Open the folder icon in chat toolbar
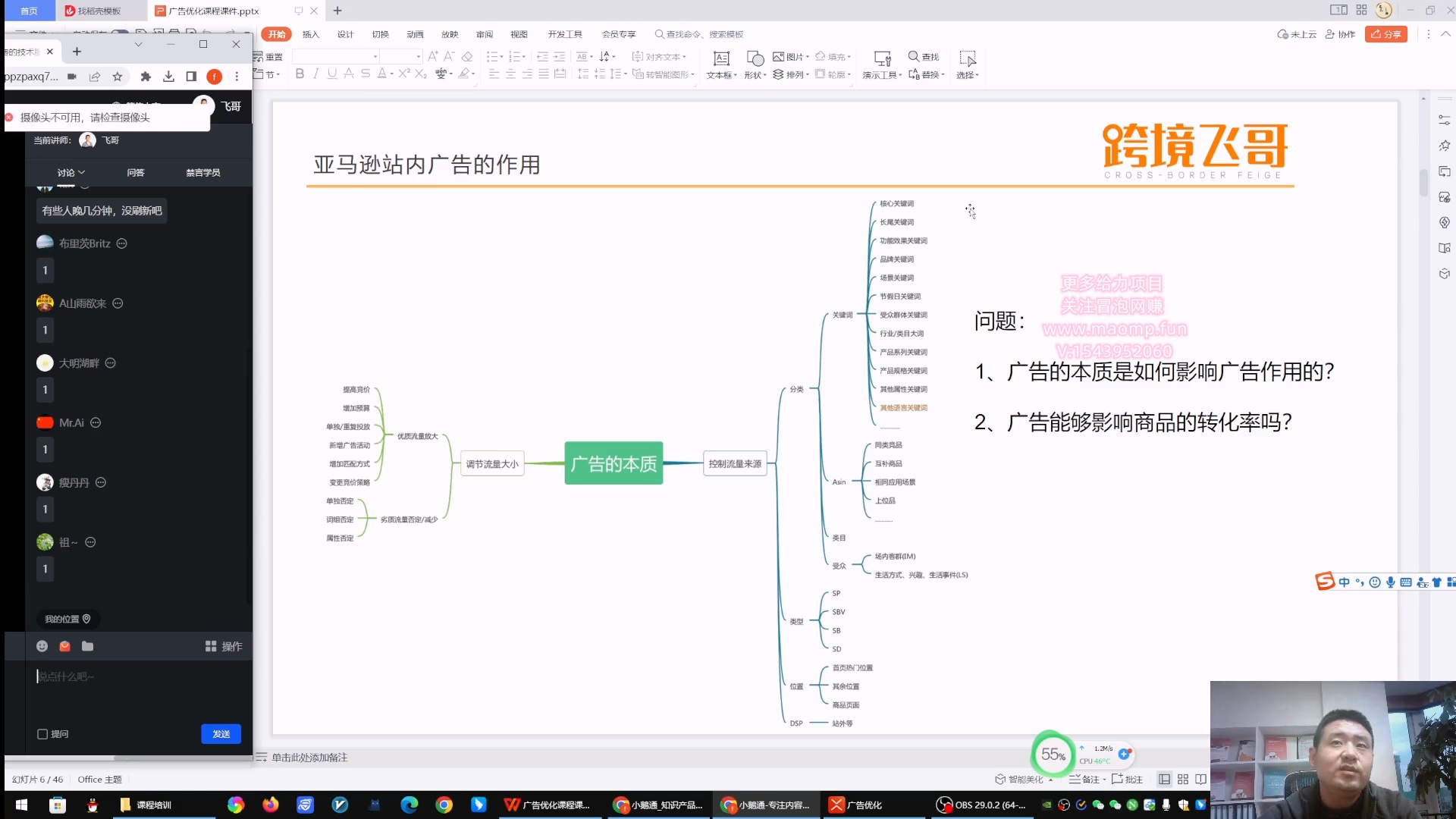 point(88,646)
